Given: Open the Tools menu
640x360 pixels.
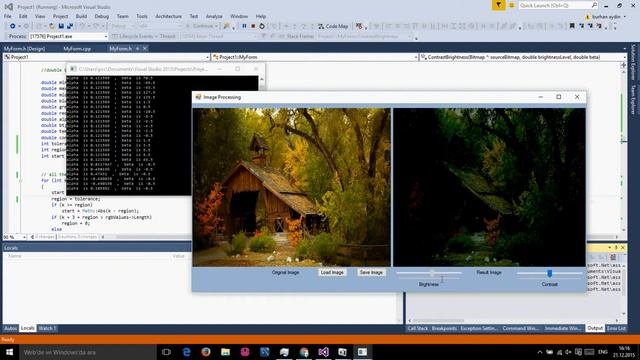Looking at the screenshot, I should pyautogui.click(x=142, y=16).
